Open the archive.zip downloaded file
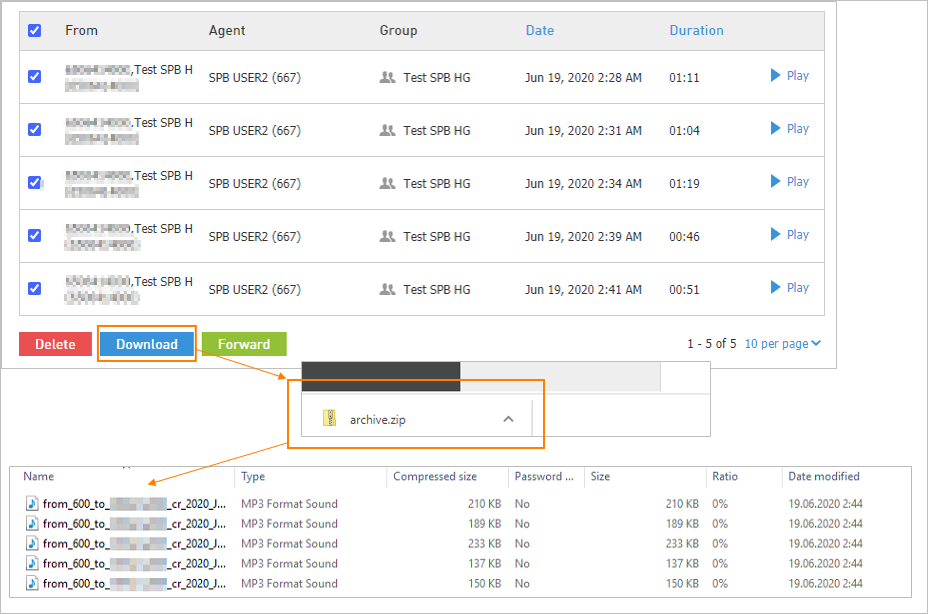The height and width of the screenshot is (614, 928). click(378, 420)
